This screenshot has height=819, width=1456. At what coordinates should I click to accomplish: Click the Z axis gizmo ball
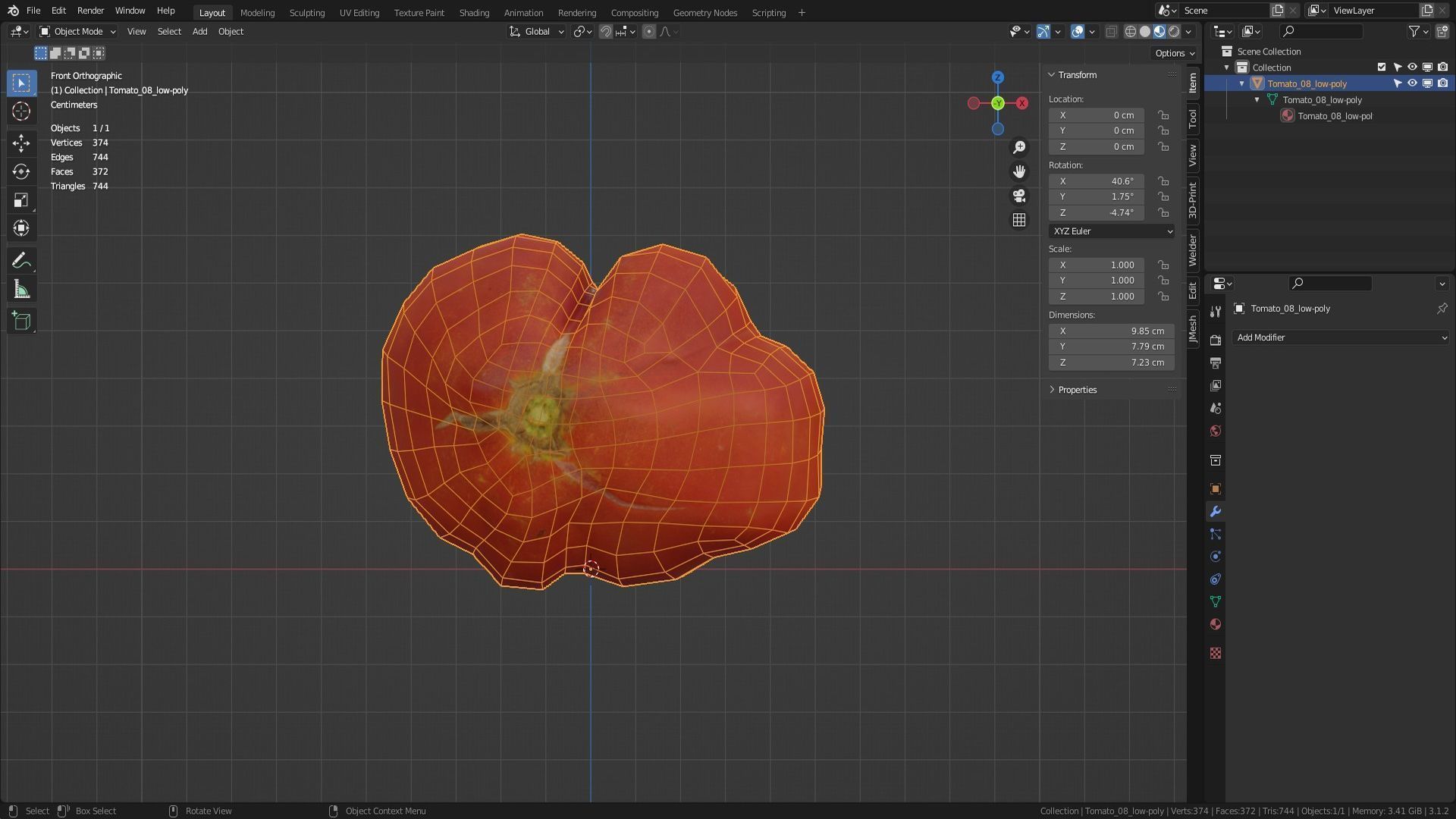click(x=998, y=77)
